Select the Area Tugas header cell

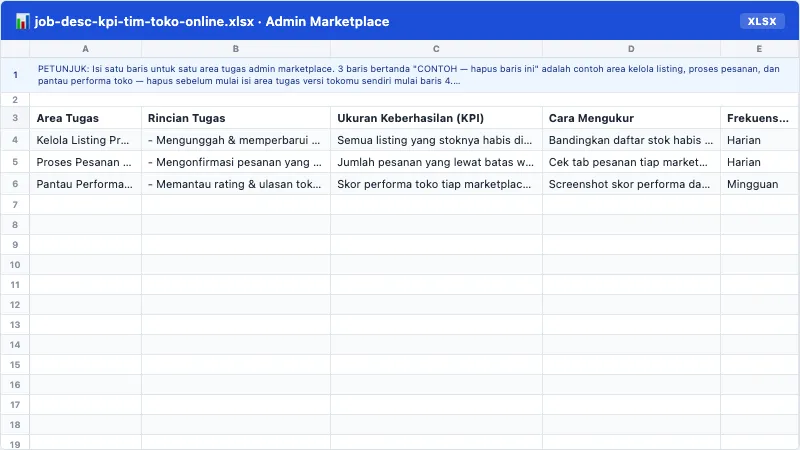(86, 118)
